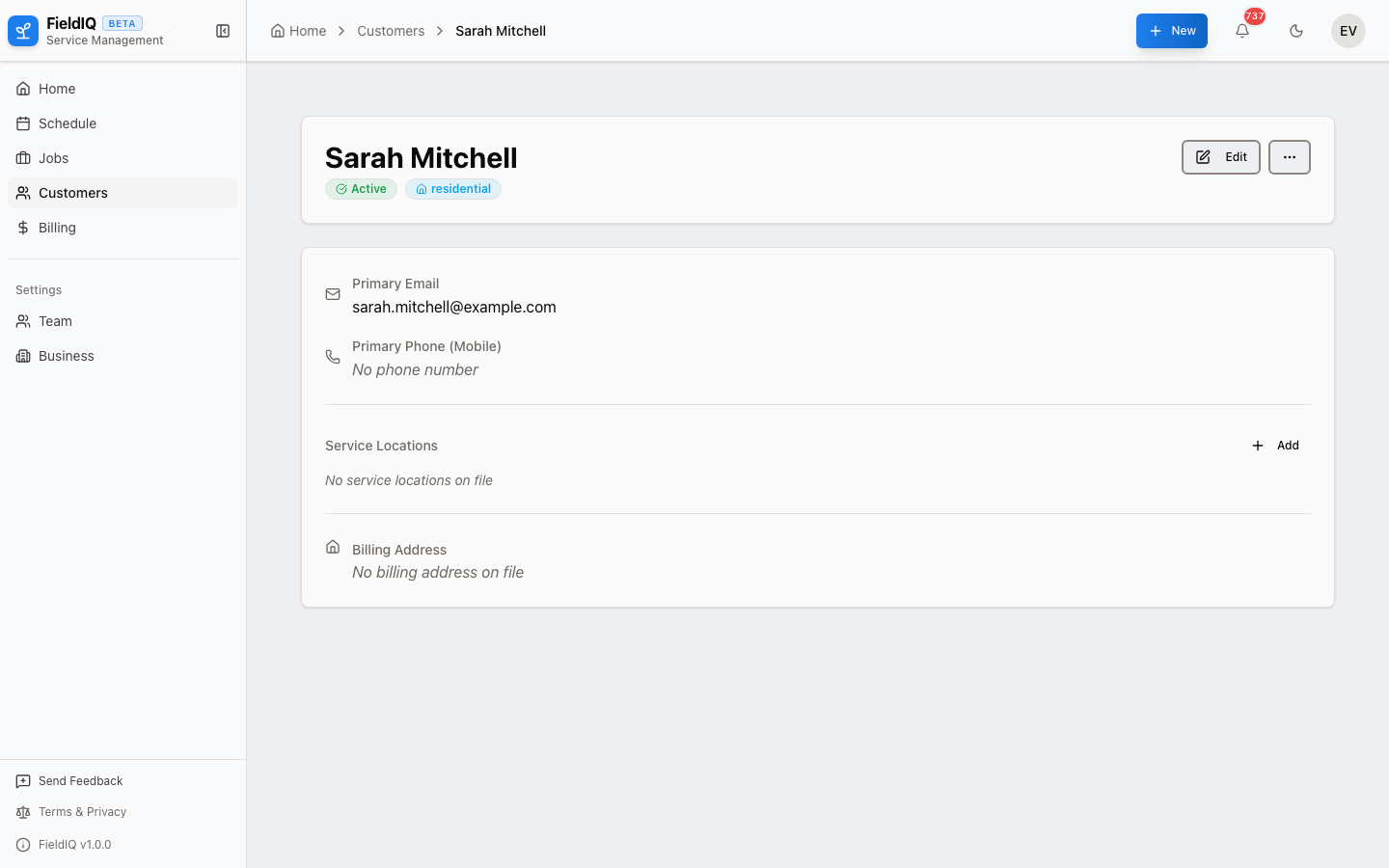1389x868 pixels.
Task: Click the home icon in the breadcrumb
Action: coord(277,30)
